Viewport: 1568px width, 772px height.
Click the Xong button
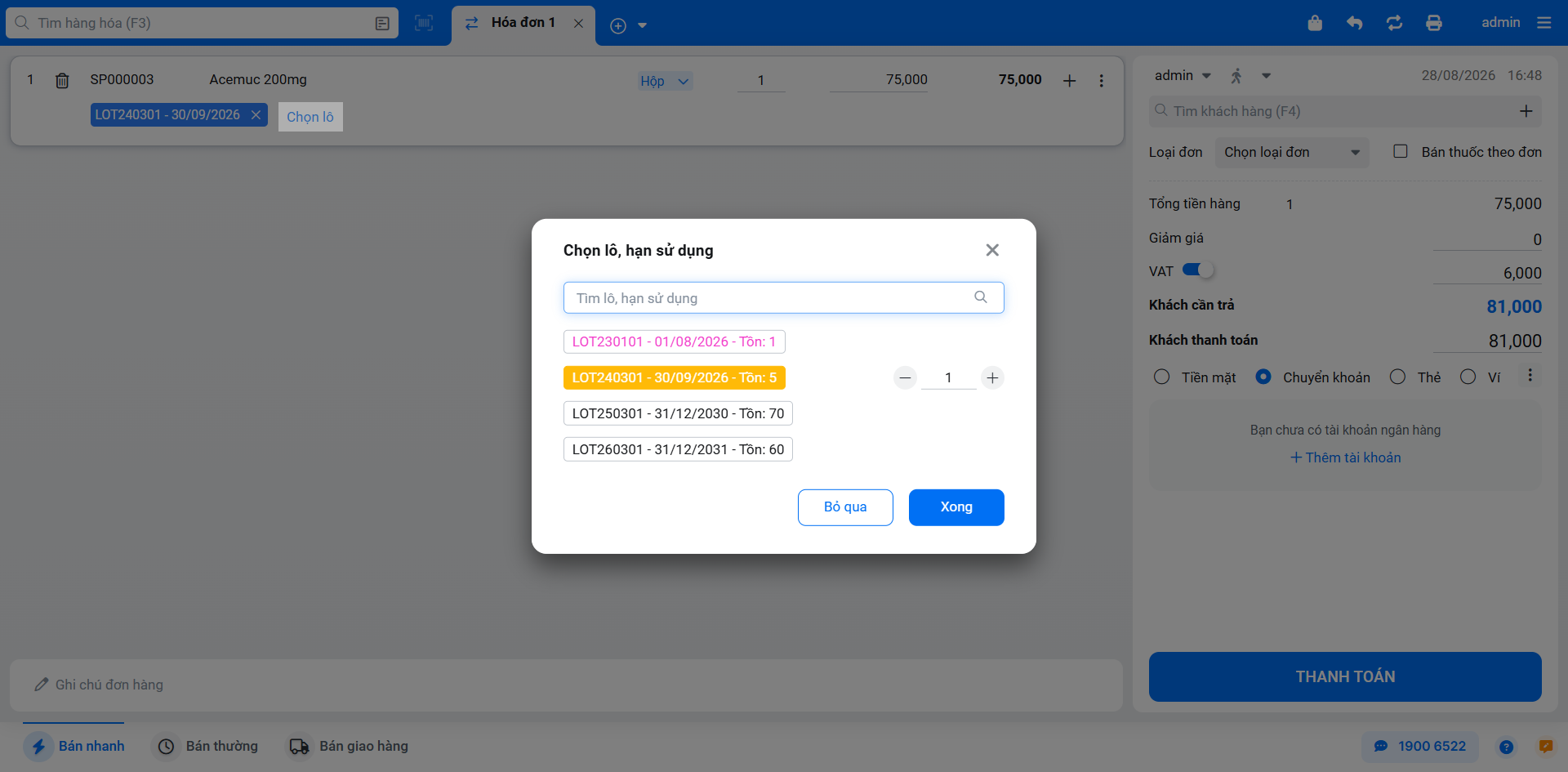956,507
